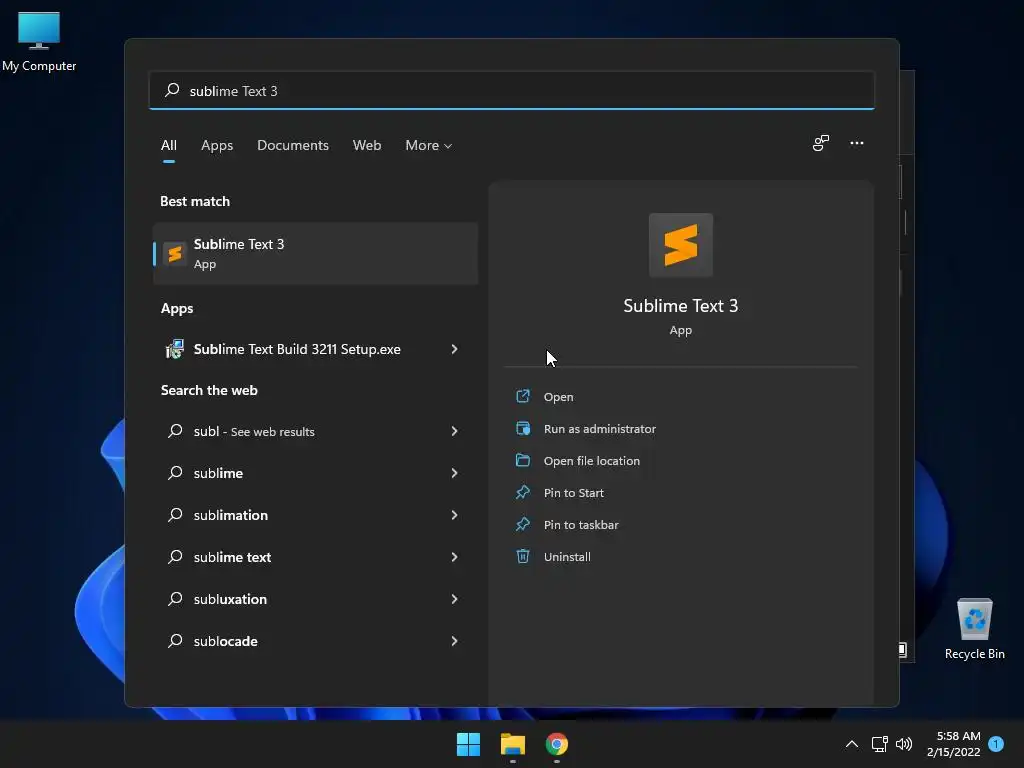Click the Setup.exe installer icon
This screenshot has height=768, width=1024.
point(174,349)
